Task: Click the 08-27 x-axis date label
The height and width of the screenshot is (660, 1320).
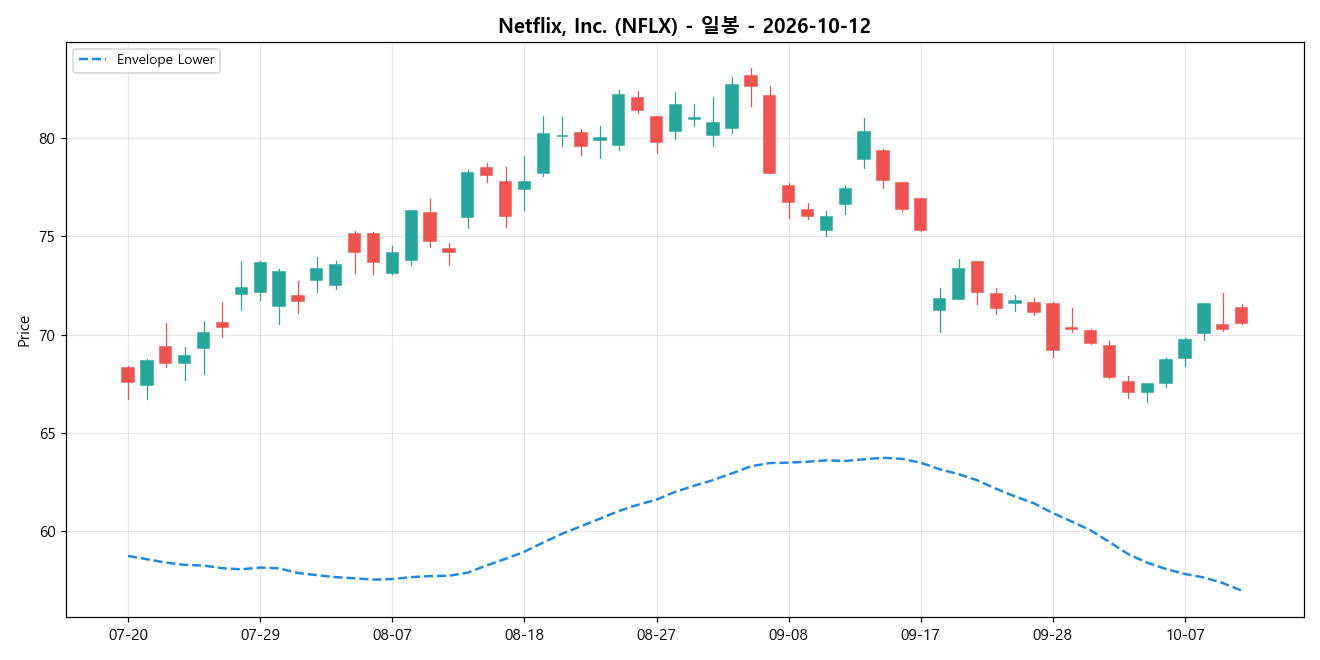Action: tap(656, 634)
